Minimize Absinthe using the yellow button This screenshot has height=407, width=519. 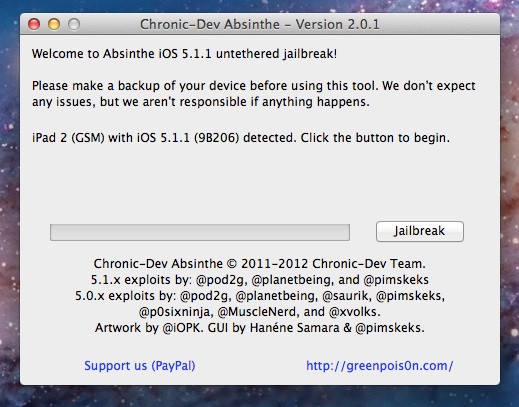click(54, 24)
